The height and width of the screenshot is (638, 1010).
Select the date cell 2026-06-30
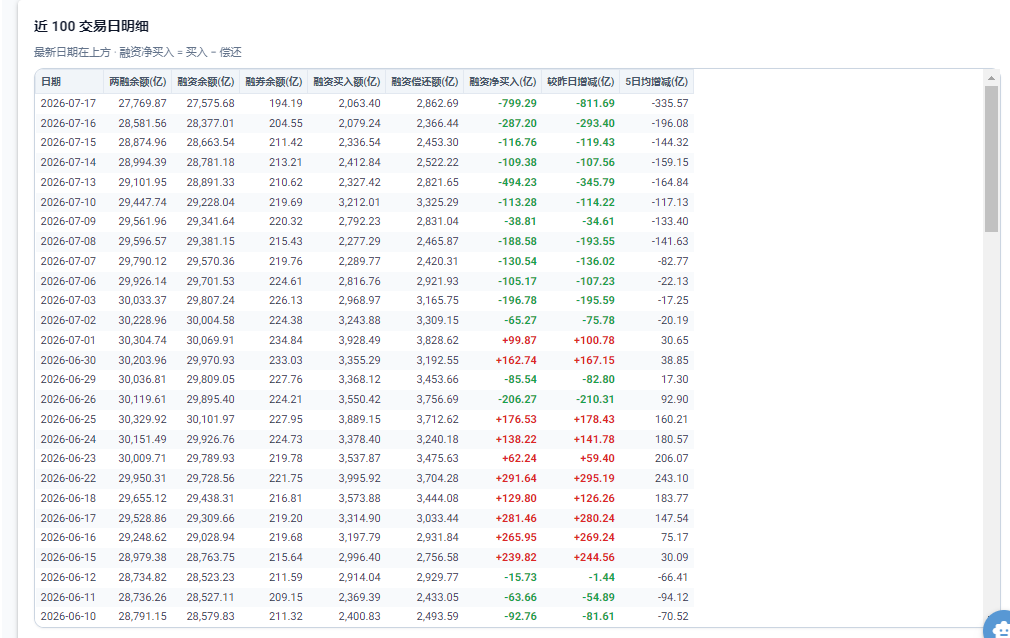[68, 360]
